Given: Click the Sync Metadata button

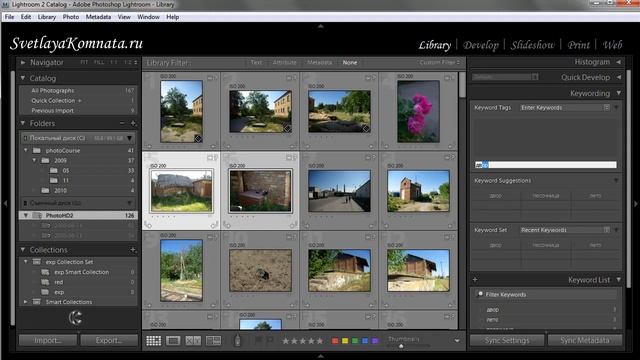Looking at the screenshot, I should click(x=585, y=340).
